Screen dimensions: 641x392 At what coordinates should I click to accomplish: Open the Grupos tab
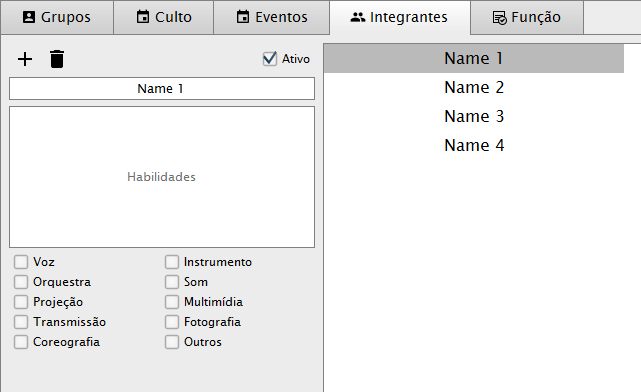pyautogui.click(x=57, y=17)
